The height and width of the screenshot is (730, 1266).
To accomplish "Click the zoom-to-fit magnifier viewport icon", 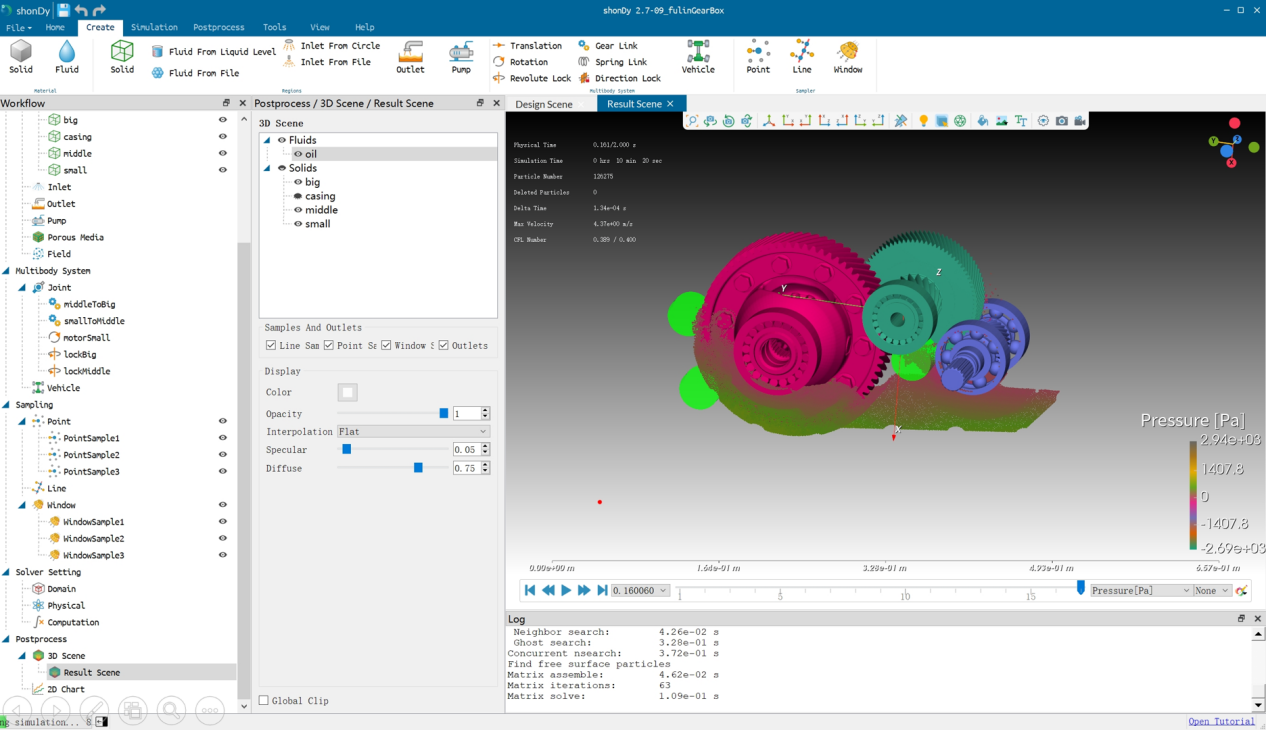I will click(x=692, y=121).
